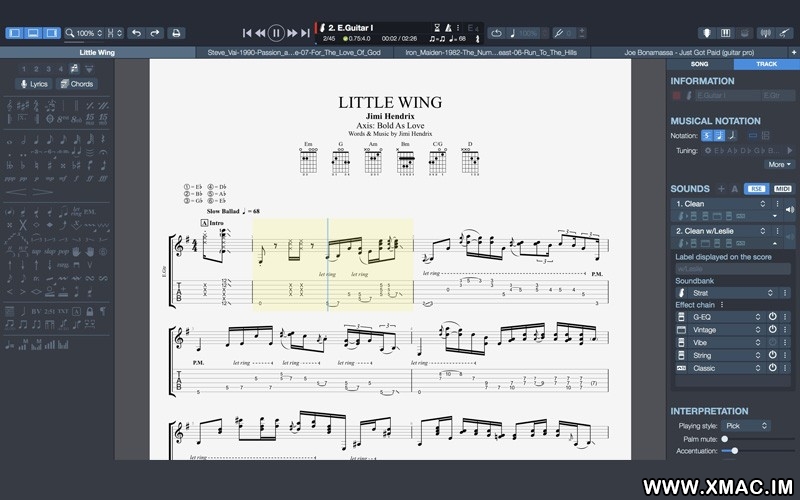The image size is (800, 500).
Task: Enable the Vibe effect power button
Action: [x=772, y=342]
